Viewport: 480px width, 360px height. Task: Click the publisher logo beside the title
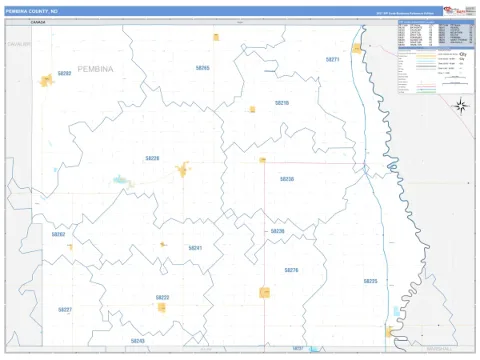pyautogui.click(x=454, y=11)
